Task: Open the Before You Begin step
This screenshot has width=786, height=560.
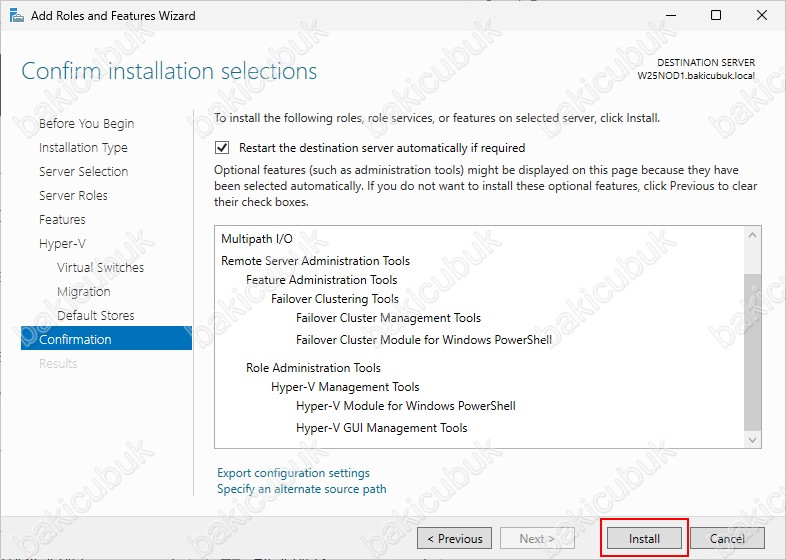Action: click(x=87, y=123)
